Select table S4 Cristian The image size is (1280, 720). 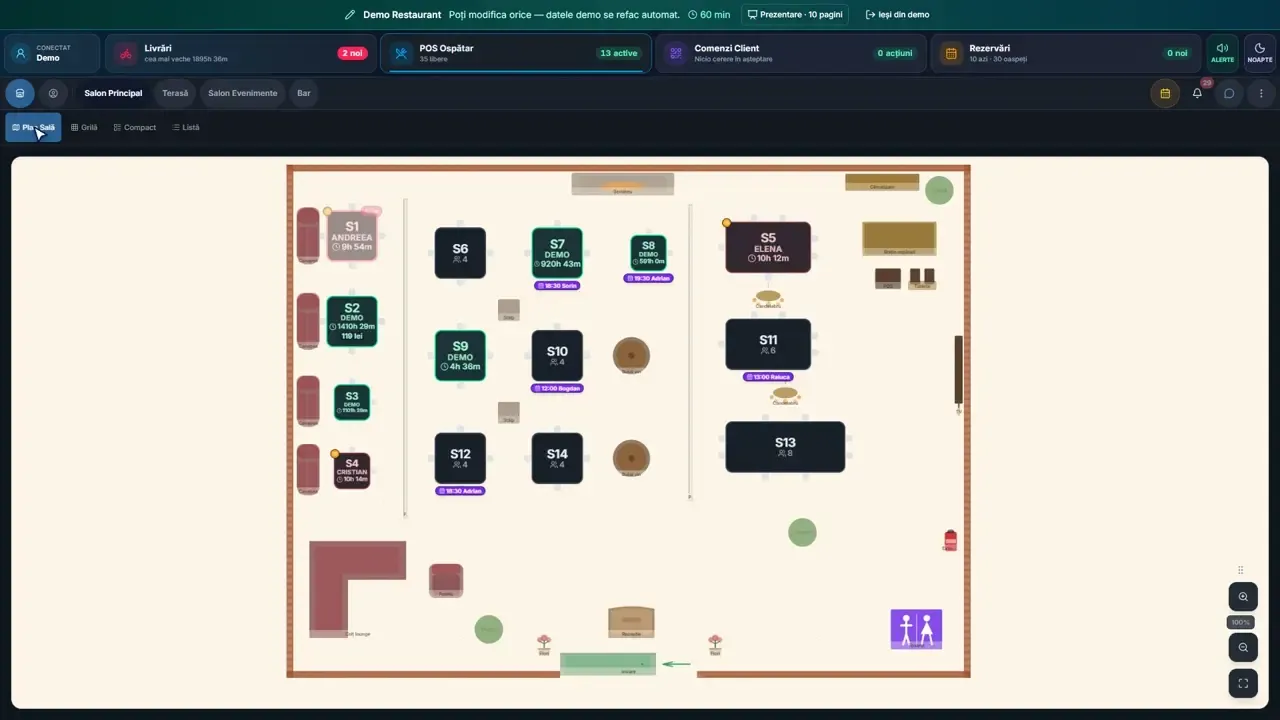pos(352,471)
